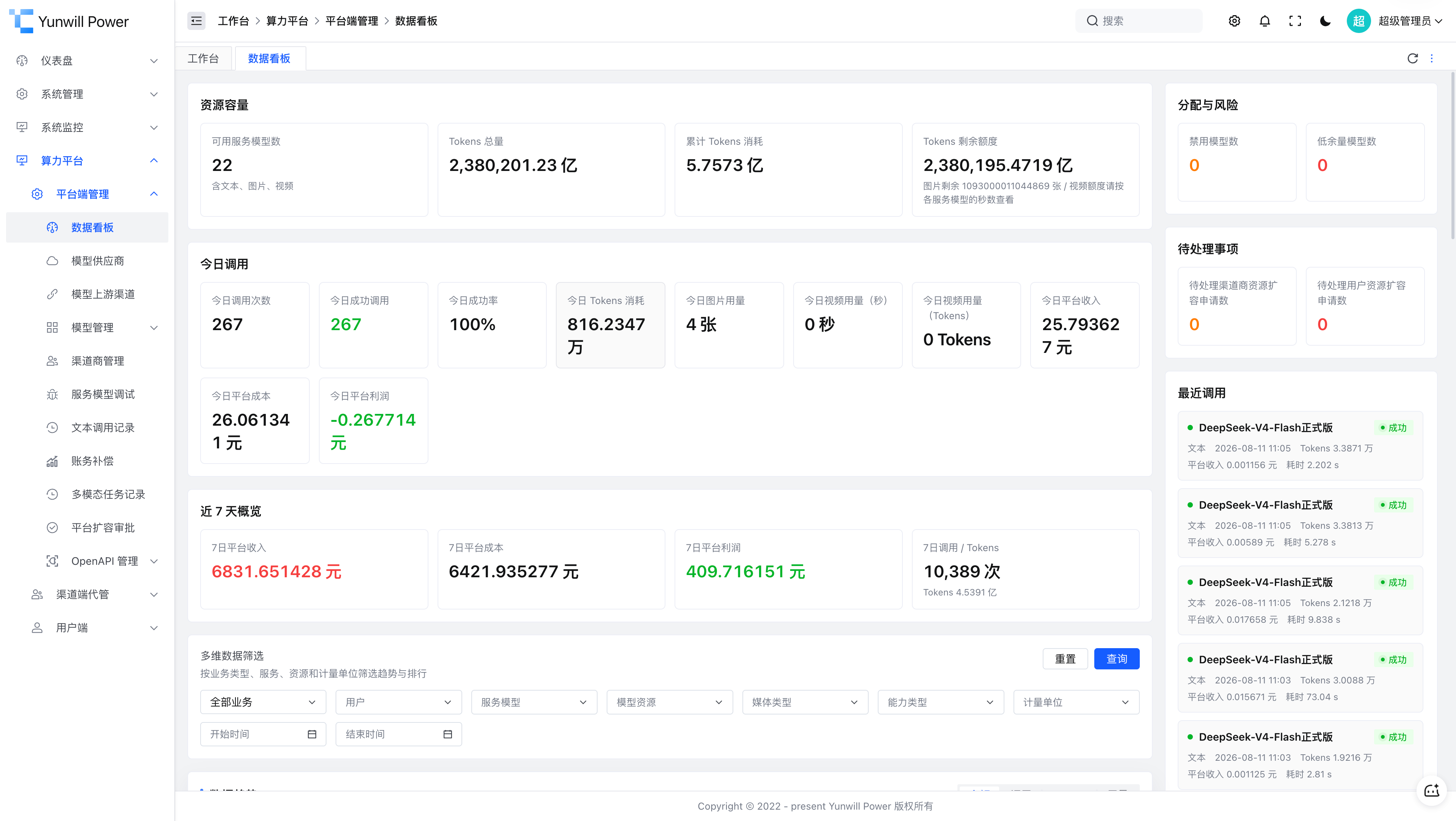Click the calendar icon in 开始时间 field

(x=312, y=734)
